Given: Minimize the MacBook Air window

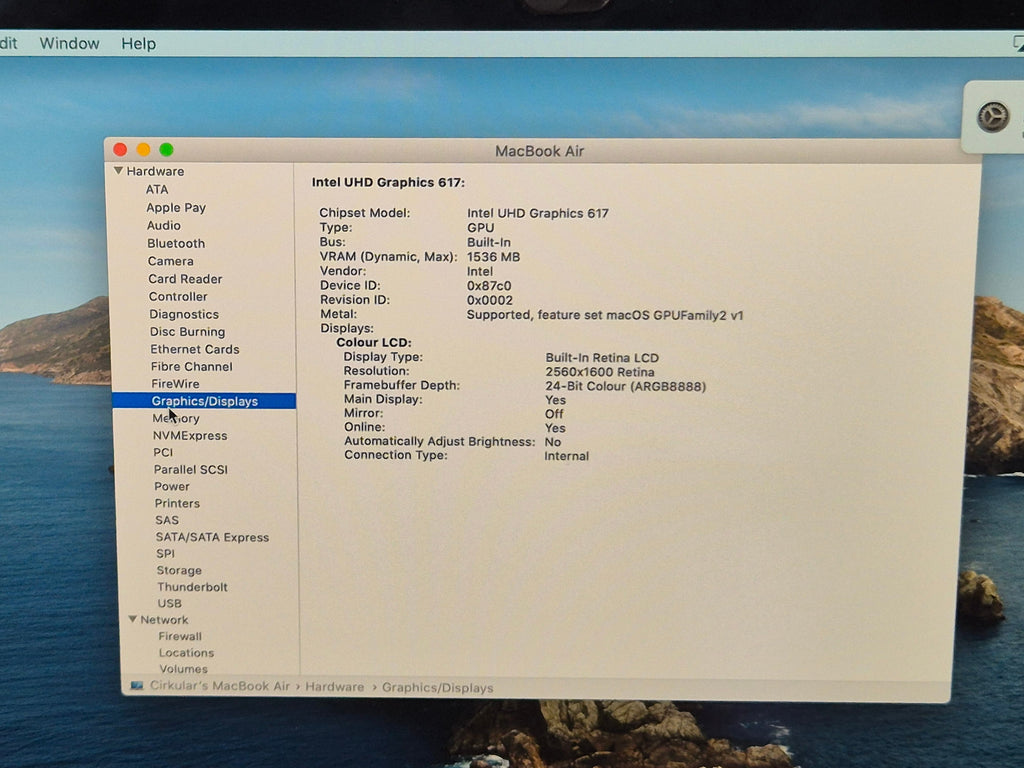Looking at the screenshot, I should click(x=143, y=150).
